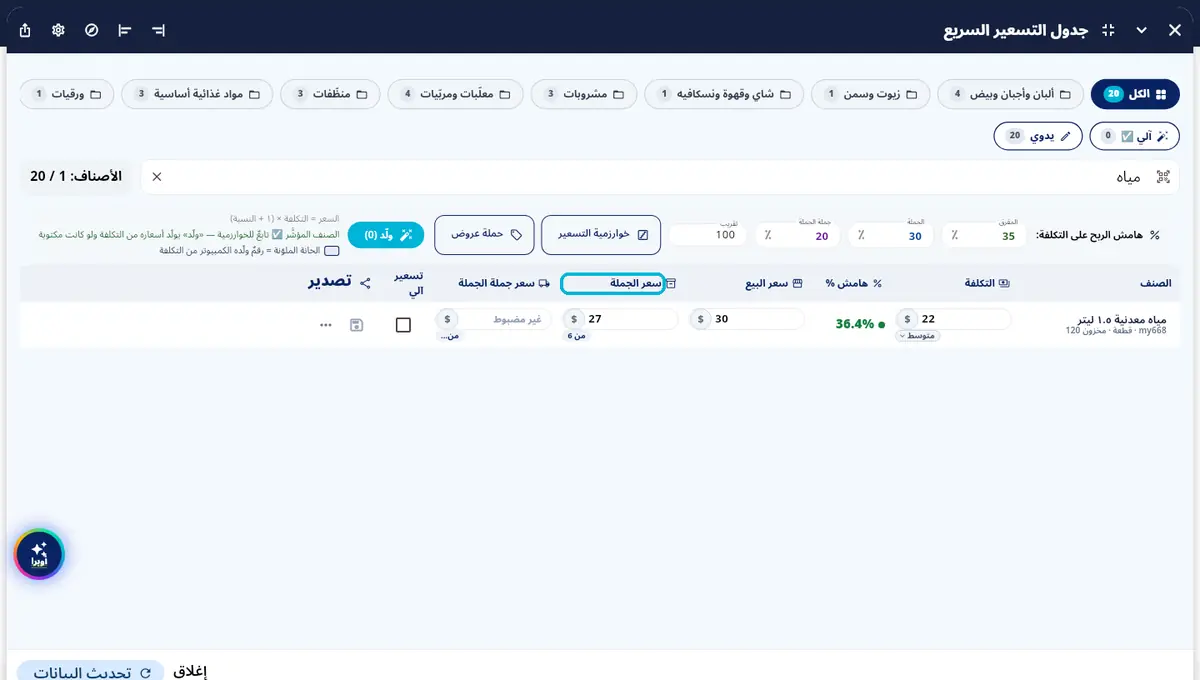Click the share icon next to تصدير
This screenshot has height=680, width=1200.
pos(365,283)
